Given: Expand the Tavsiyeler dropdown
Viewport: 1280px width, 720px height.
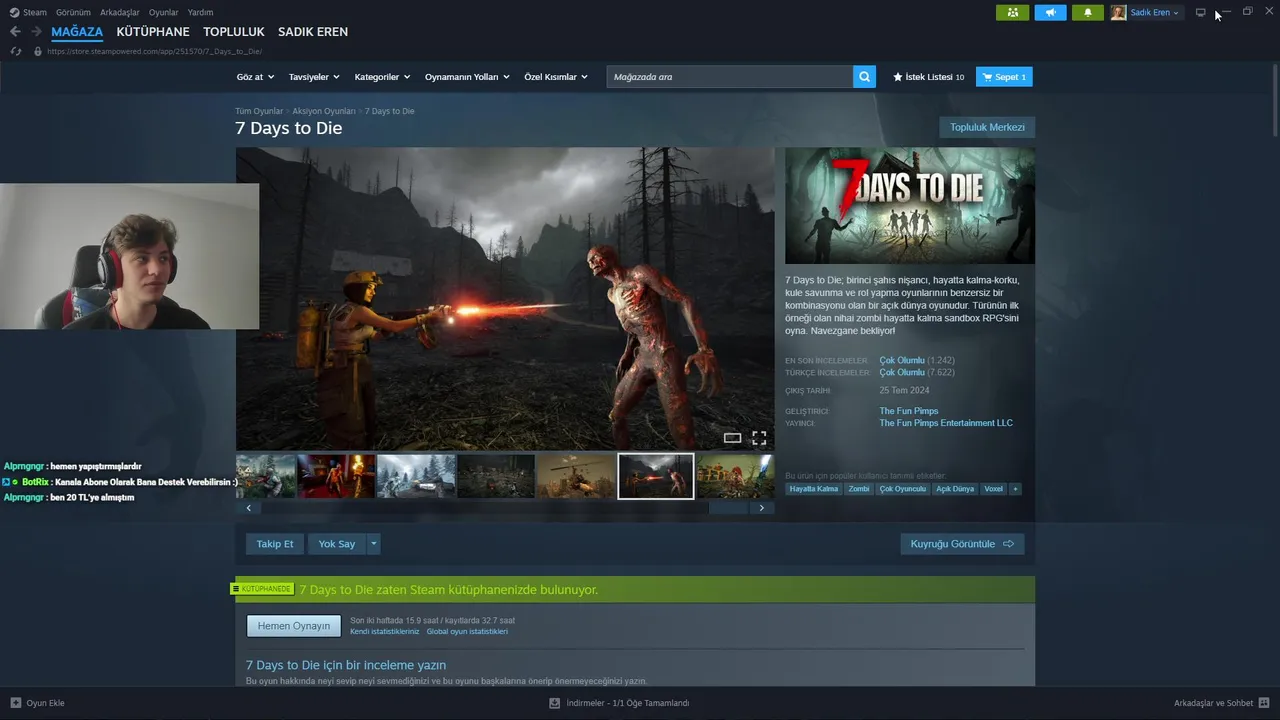Looking at the screenshot, I should (314, 77).
